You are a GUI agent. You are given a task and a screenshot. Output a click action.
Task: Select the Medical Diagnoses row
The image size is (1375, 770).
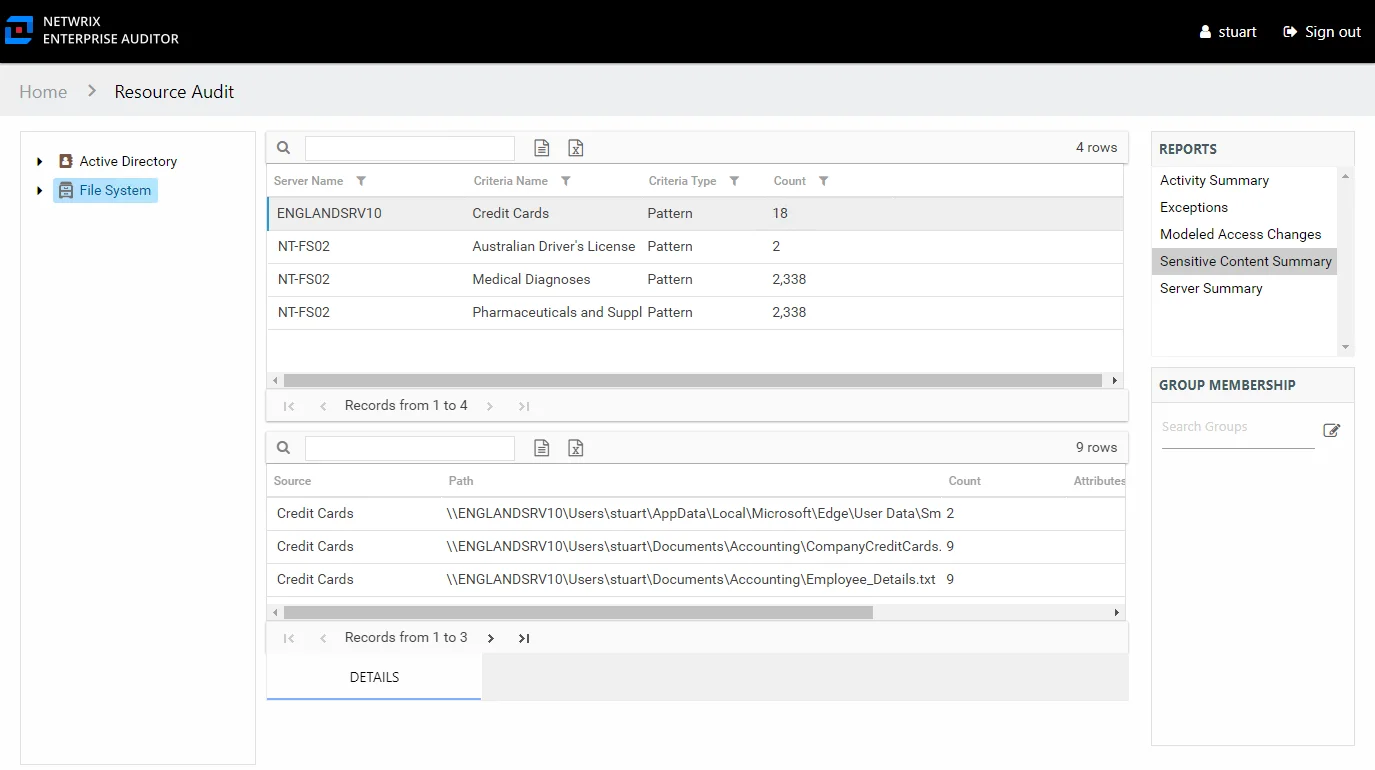[x=695, y=280]
